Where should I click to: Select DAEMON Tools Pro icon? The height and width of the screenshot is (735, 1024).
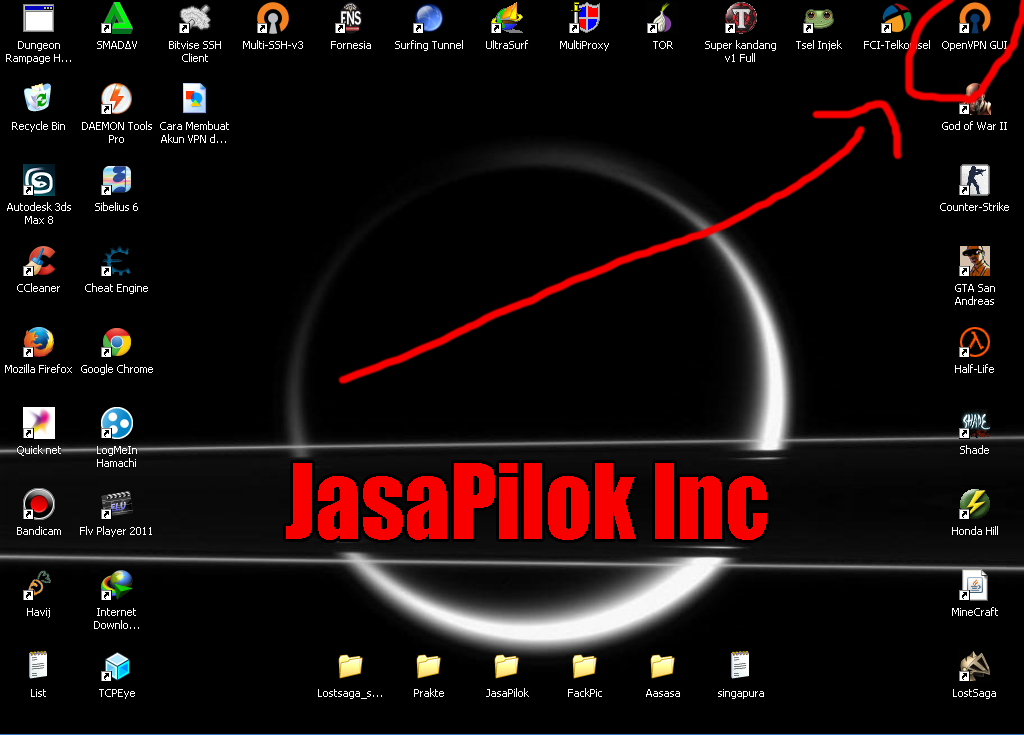tap(116, 99)
